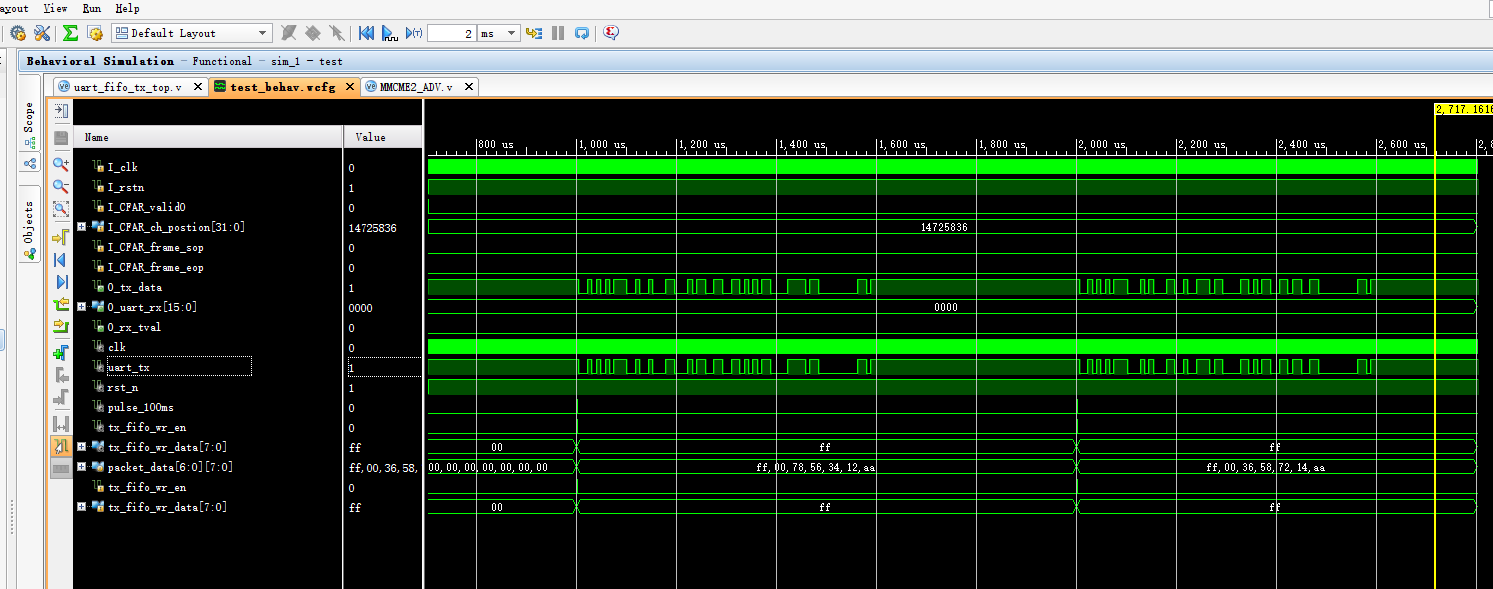Click the Zoom In waveform icon
The height and width of the screenshot is (589, 1493).
[61, 164]
